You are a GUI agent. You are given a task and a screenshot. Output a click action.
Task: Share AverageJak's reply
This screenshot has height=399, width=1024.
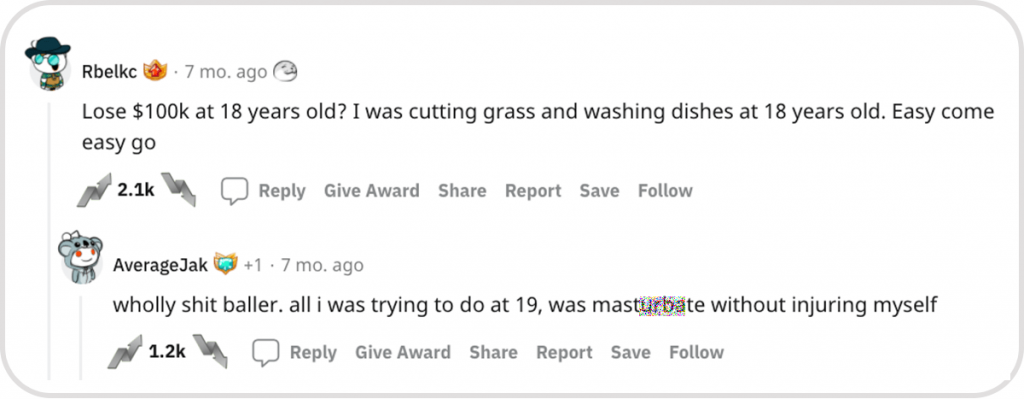pyautogui.click(x=493, y=353)
